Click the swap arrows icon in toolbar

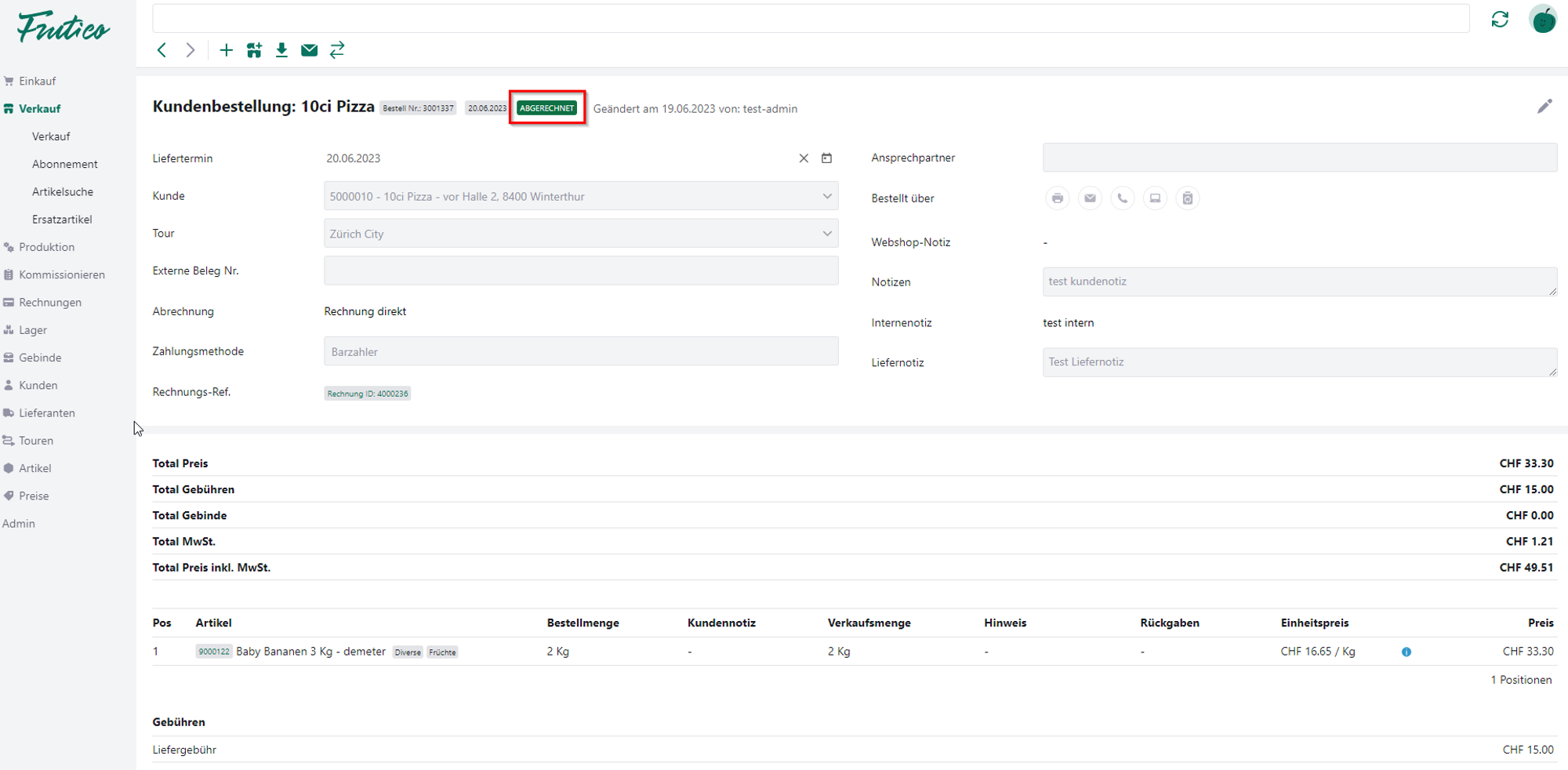337,50
